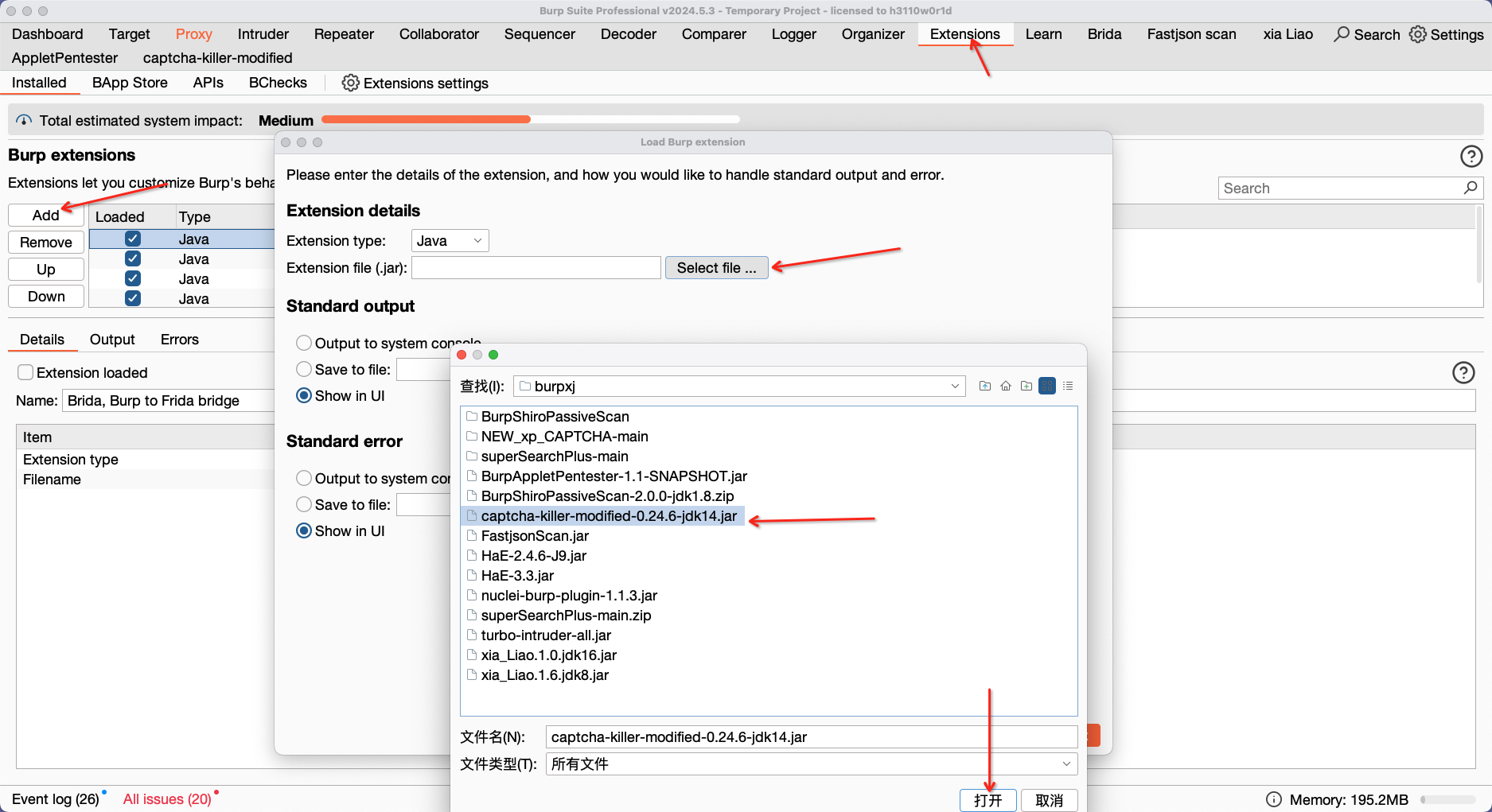Image resolution: width=1492 pixels, height=812 pixels.
Task: Click the 文件名 filename input field
Action: [x=812, y=736]
